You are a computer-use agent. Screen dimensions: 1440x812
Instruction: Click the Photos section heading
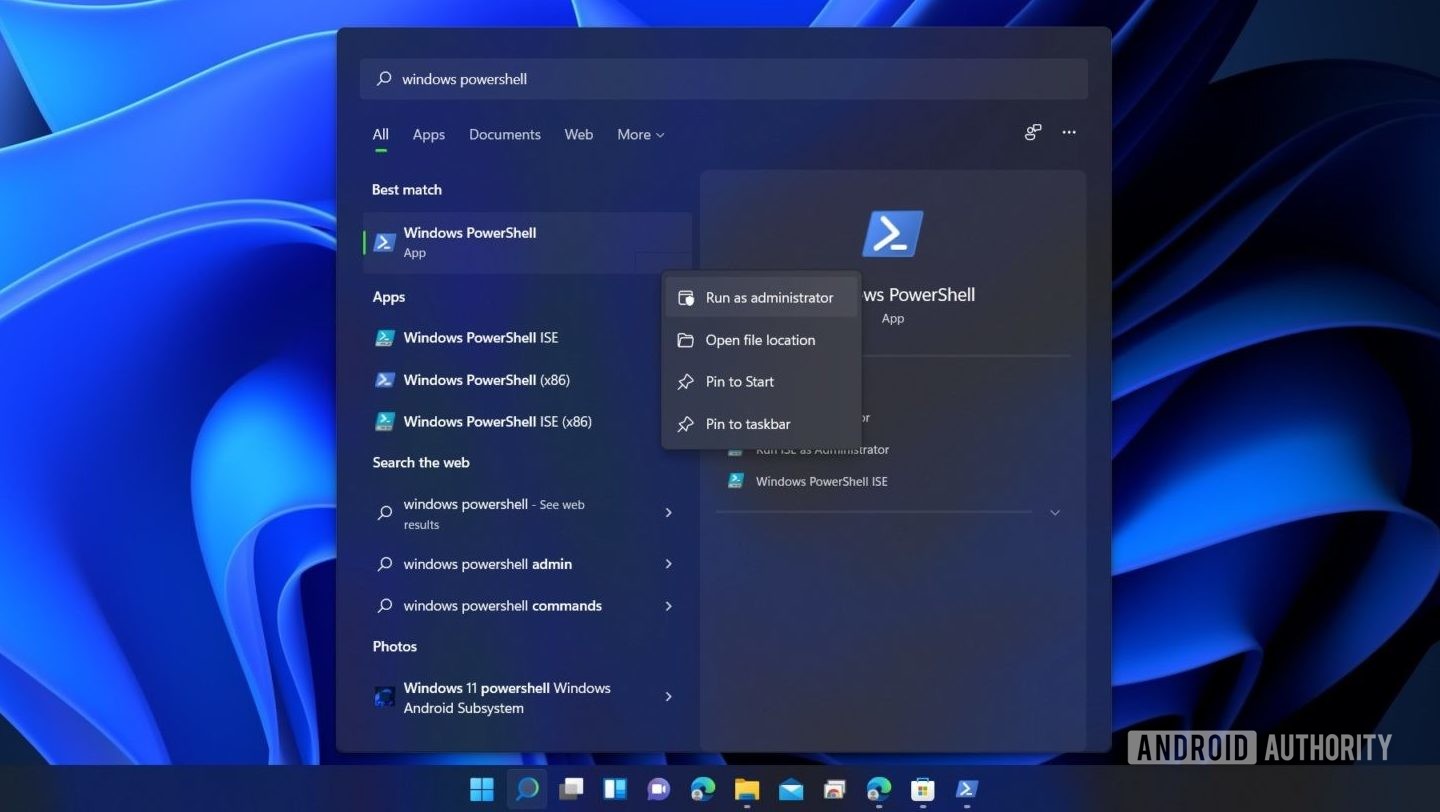[395, 647]
